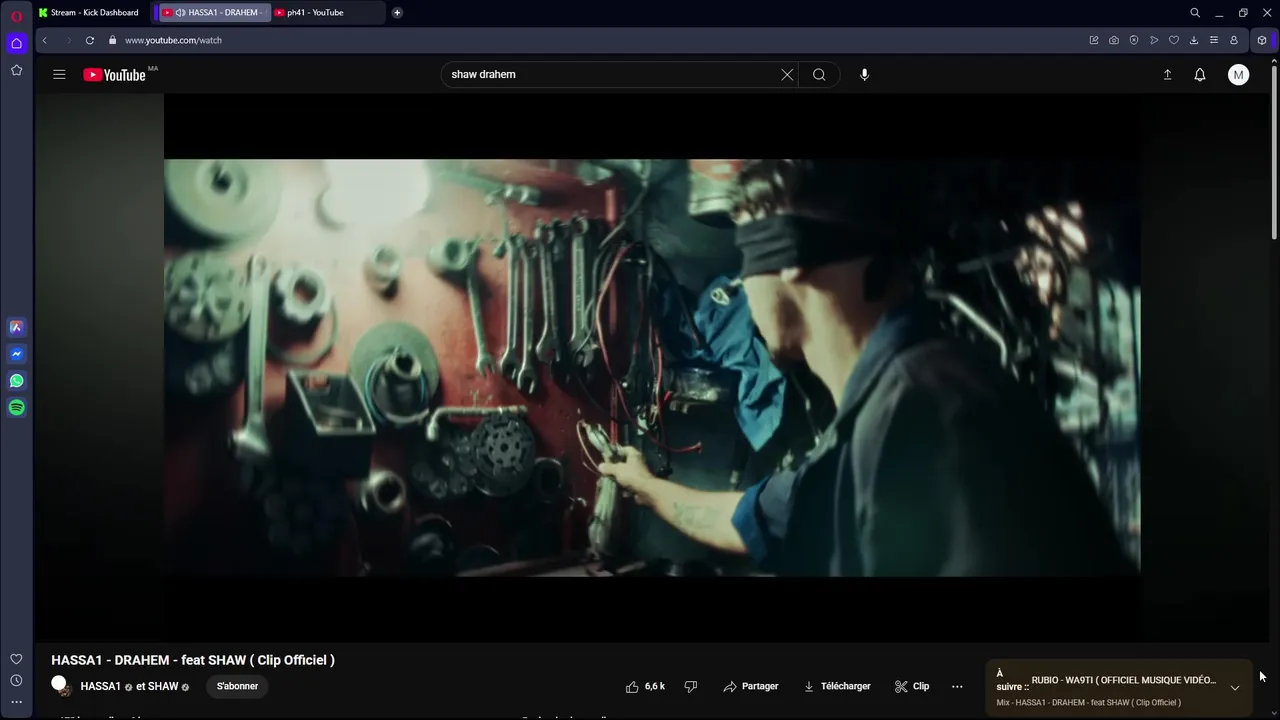Open the SHAW channel link
1280x720 pixels.
click(164, 686)
